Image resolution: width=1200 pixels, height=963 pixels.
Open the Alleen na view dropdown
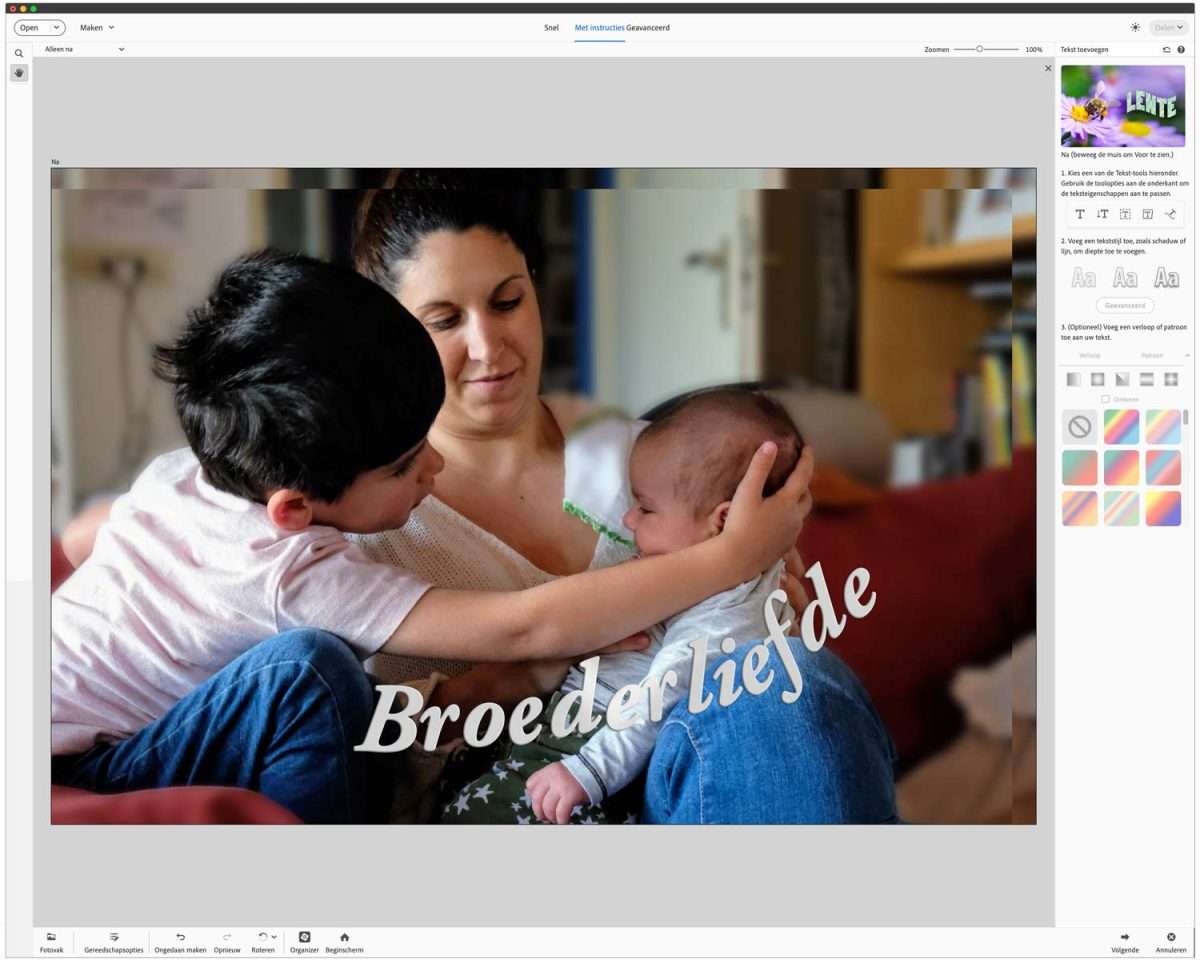coord(85,48)
